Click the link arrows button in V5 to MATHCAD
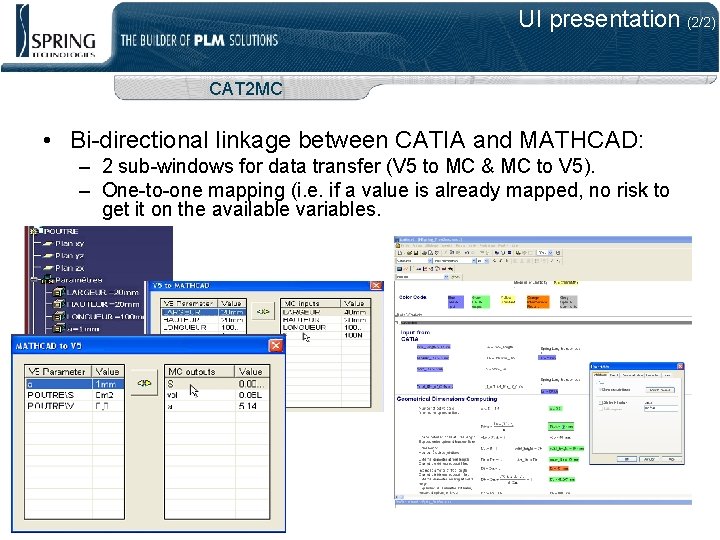This screenshot has height=540, width=720. [x=263, y=312]
